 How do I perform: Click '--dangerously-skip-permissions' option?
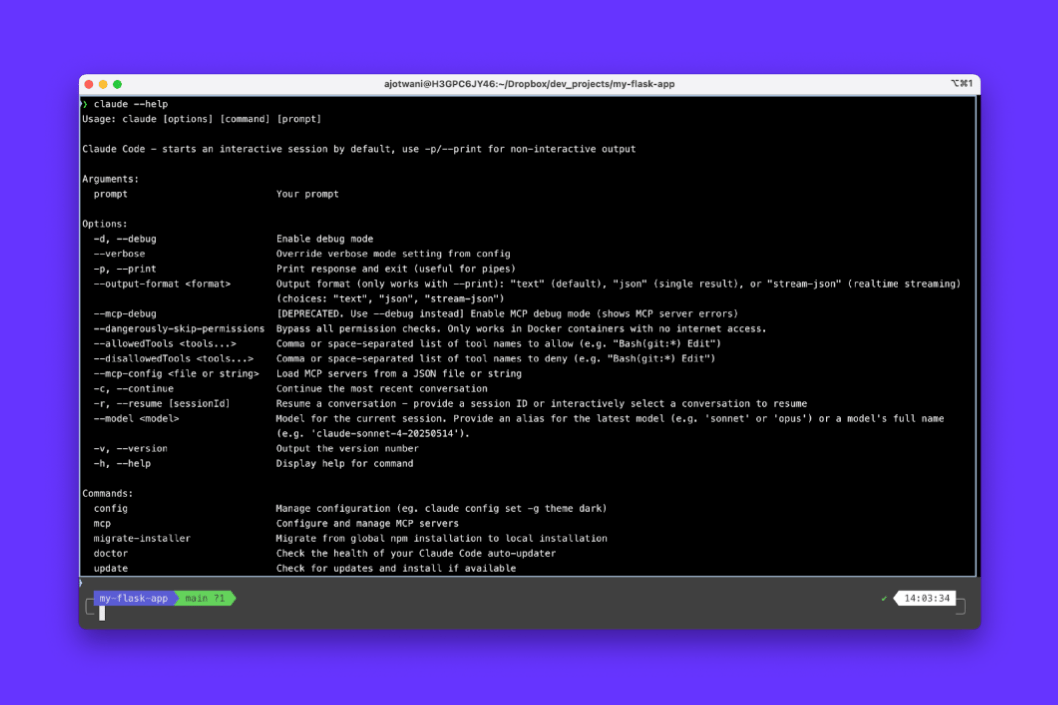click(179, 329)
